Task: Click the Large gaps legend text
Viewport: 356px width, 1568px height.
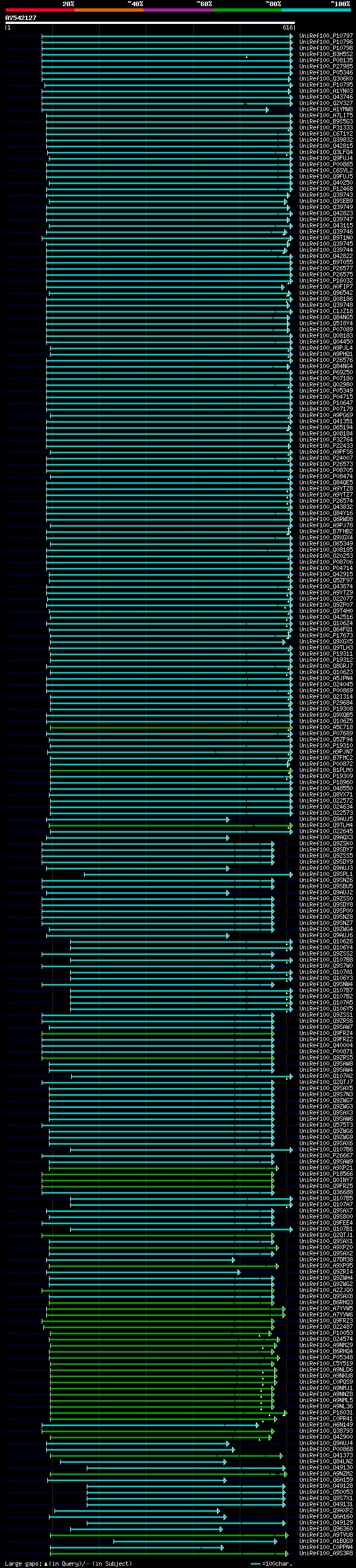Action: pyautogui.click(x=68, y=1563)
